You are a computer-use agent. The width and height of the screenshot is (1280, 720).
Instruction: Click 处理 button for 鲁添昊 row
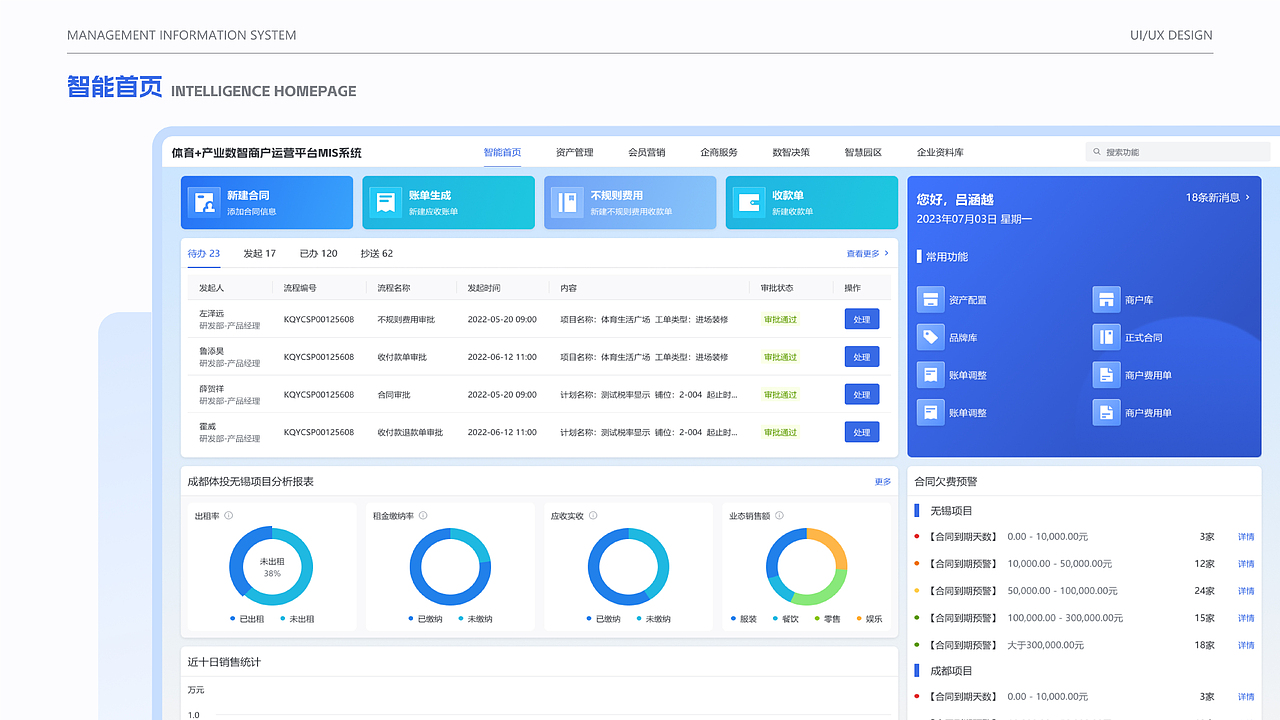pyautogui.click(x=862, y=357)
